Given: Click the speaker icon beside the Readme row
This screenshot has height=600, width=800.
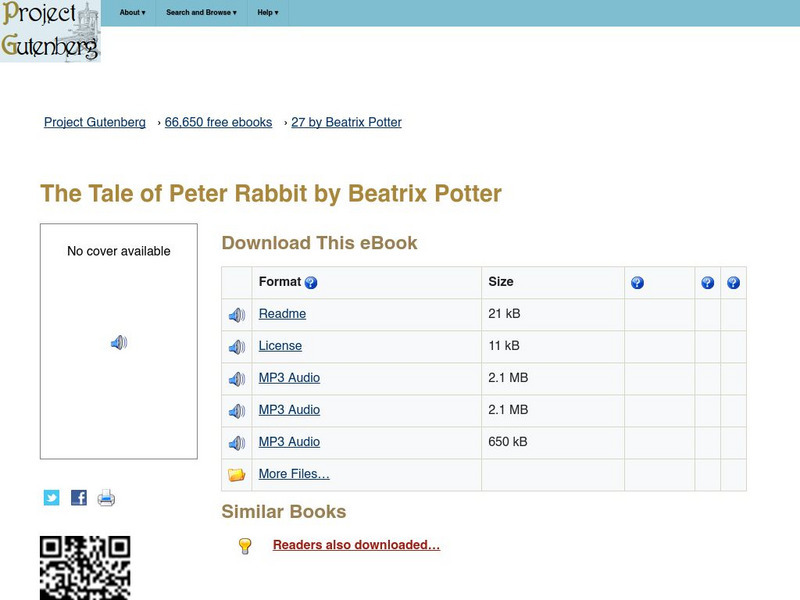Looking at the screenshot, I should [x=237, y=314].
